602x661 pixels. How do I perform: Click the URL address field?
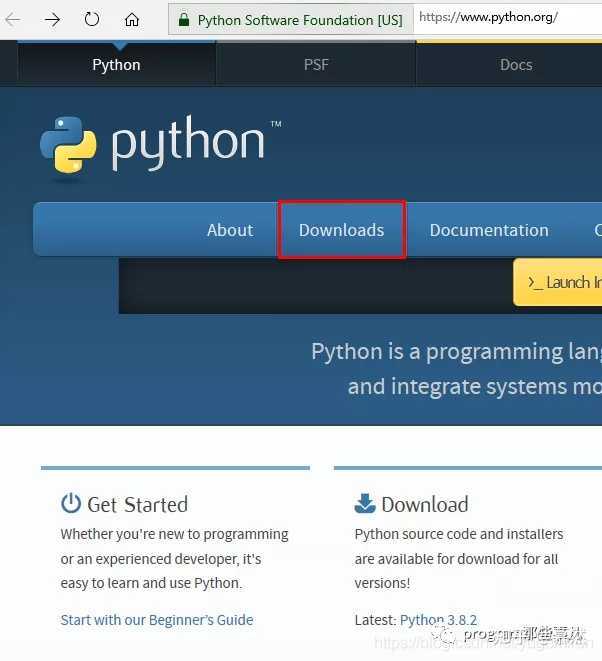tap(508, 18)
